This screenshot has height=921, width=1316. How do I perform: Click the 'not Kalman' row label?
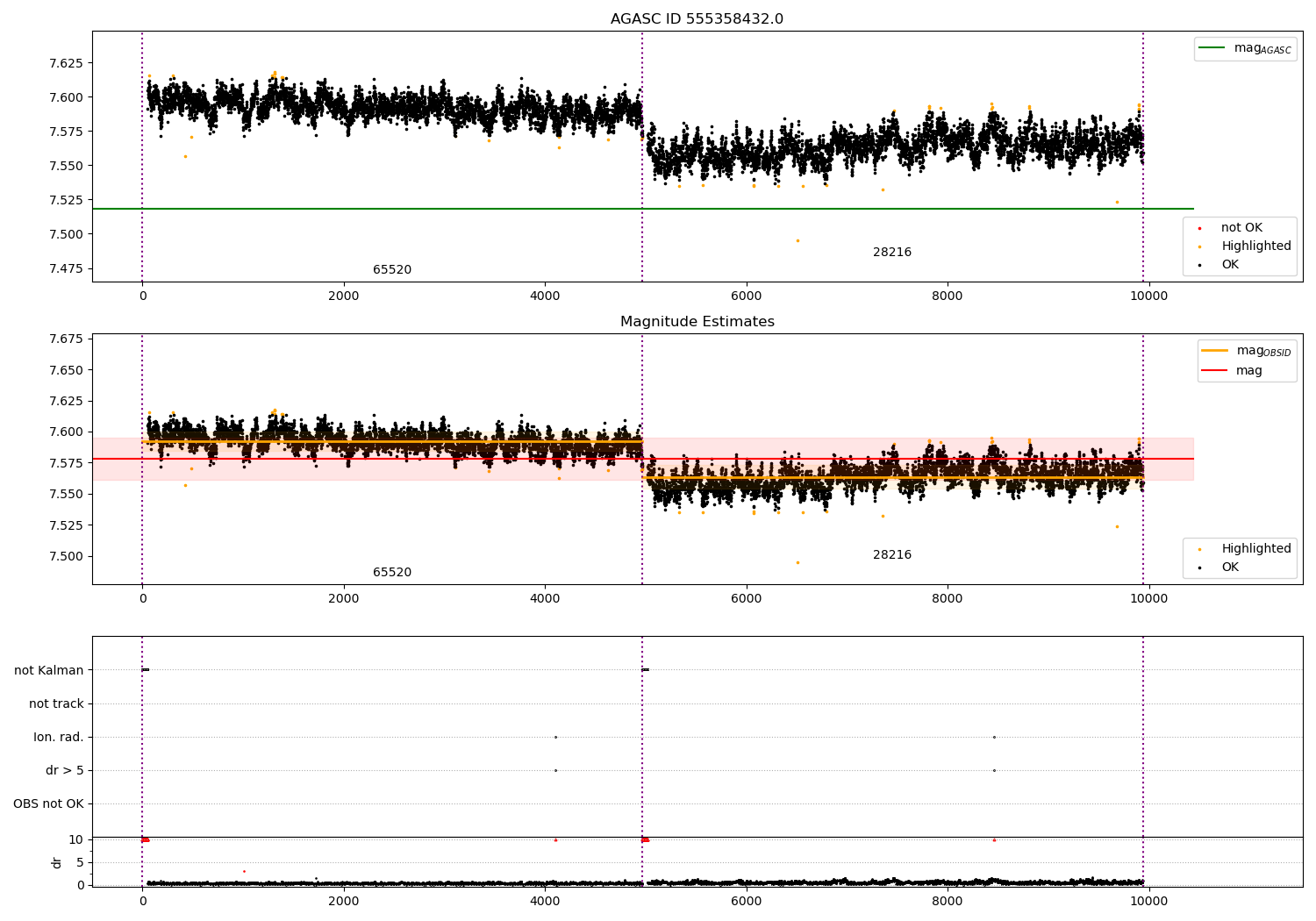49,670
